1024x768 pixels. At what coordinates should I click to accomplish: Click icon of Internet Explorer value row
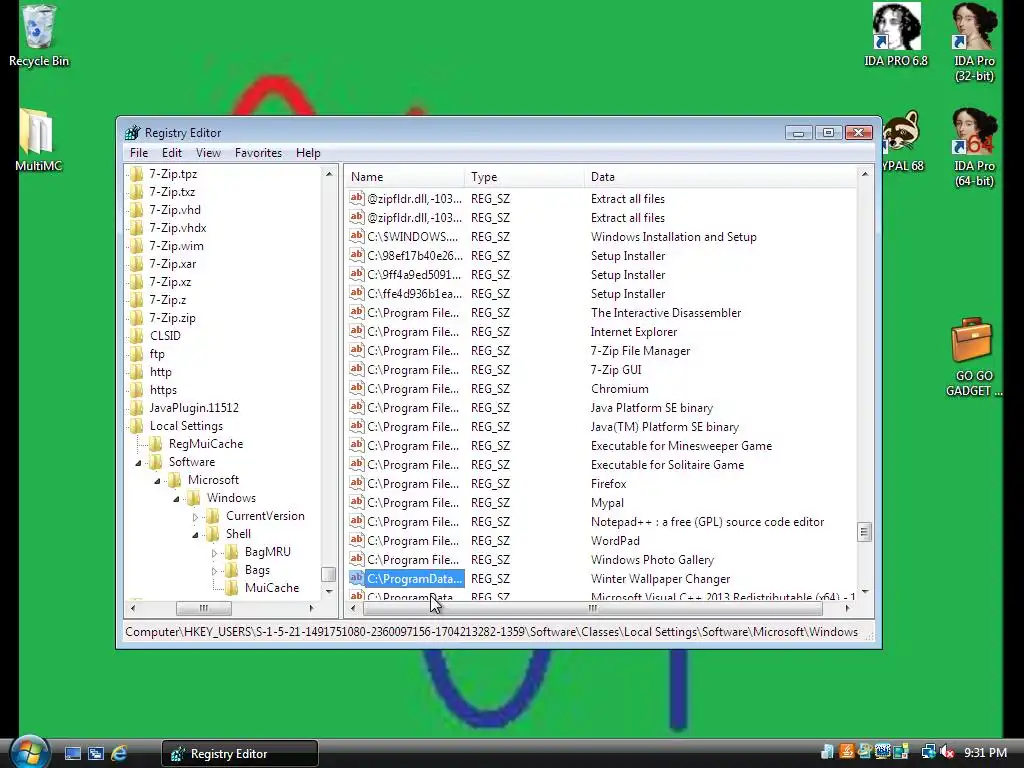tap(357, 332)
